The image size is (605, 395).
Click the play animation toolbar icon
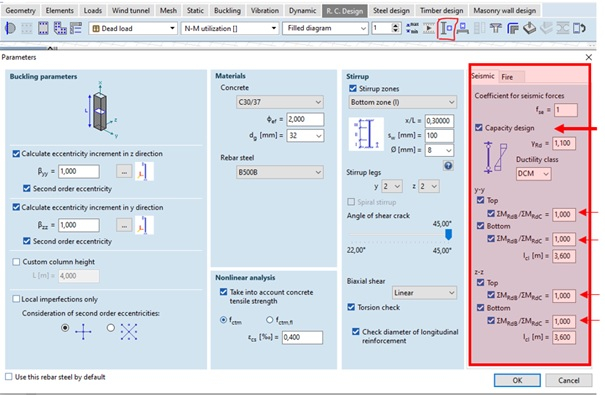tap(429, 28)
